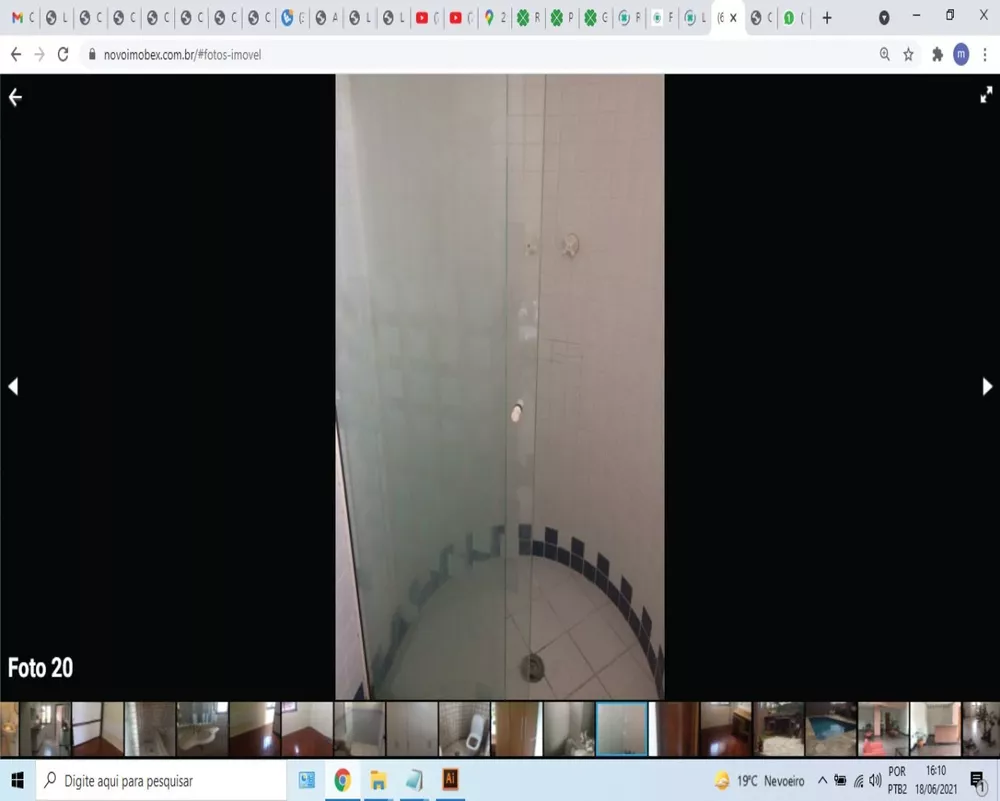1000x801 pixels.
Task: Open the battery power tray icon
Action: (841, 781)
